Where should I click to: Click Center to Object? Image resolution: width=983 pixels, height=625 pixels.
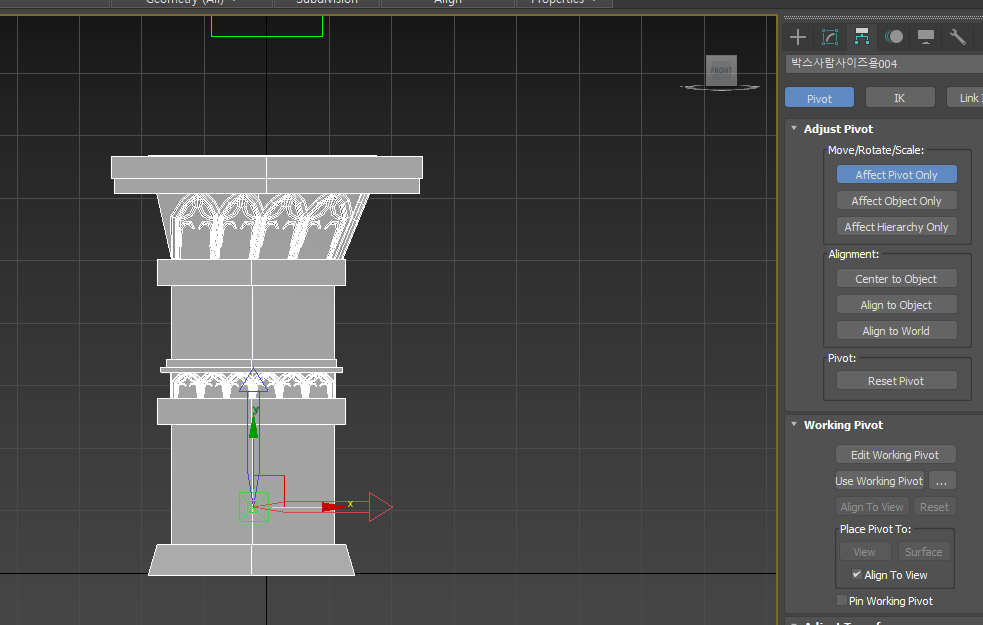896,278
